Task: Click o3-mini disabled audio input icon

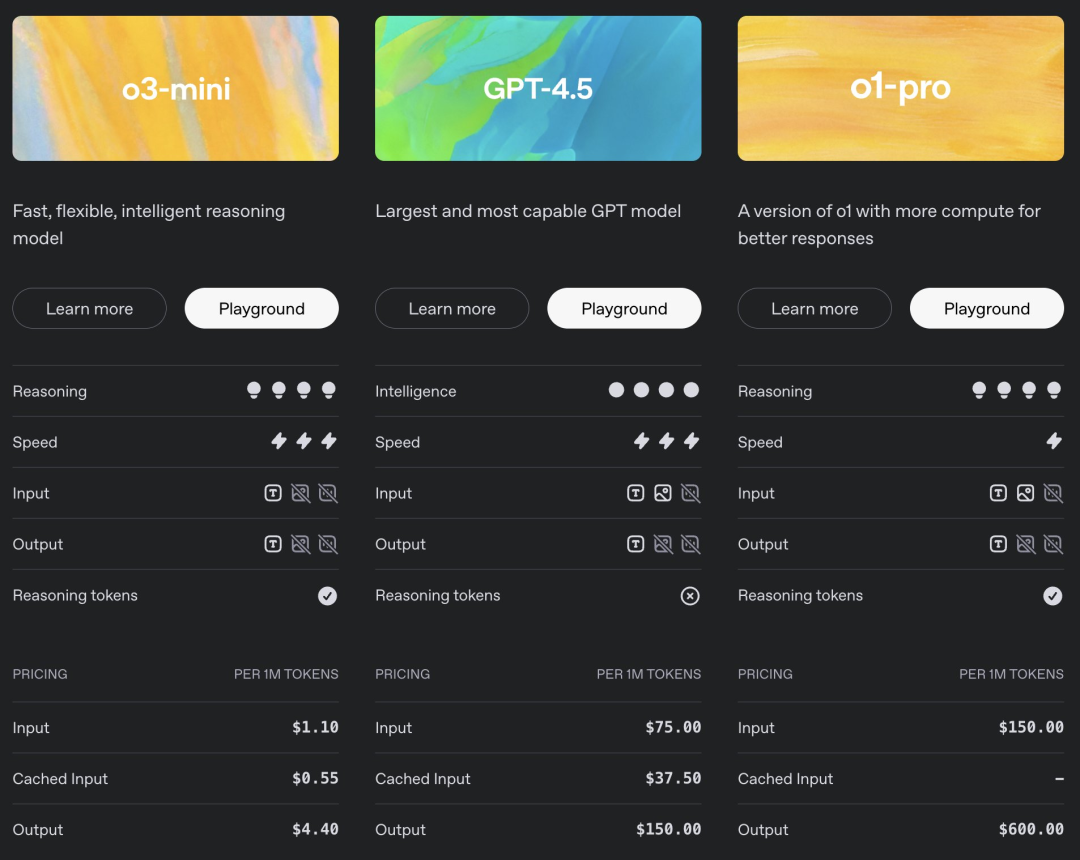Action: 328,493
